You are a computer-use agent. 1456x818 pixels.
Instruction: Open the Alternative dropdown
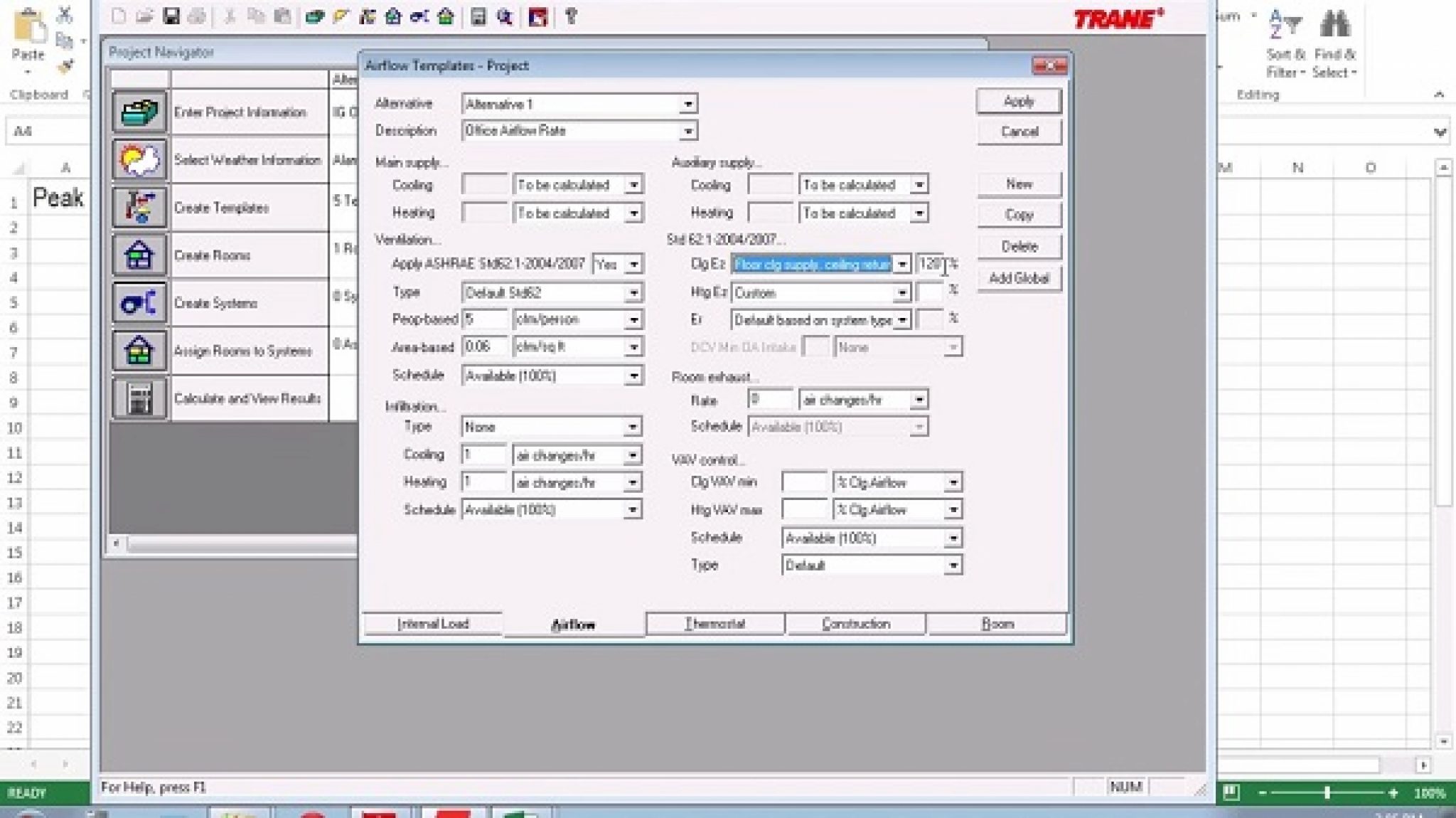point(688,103)
